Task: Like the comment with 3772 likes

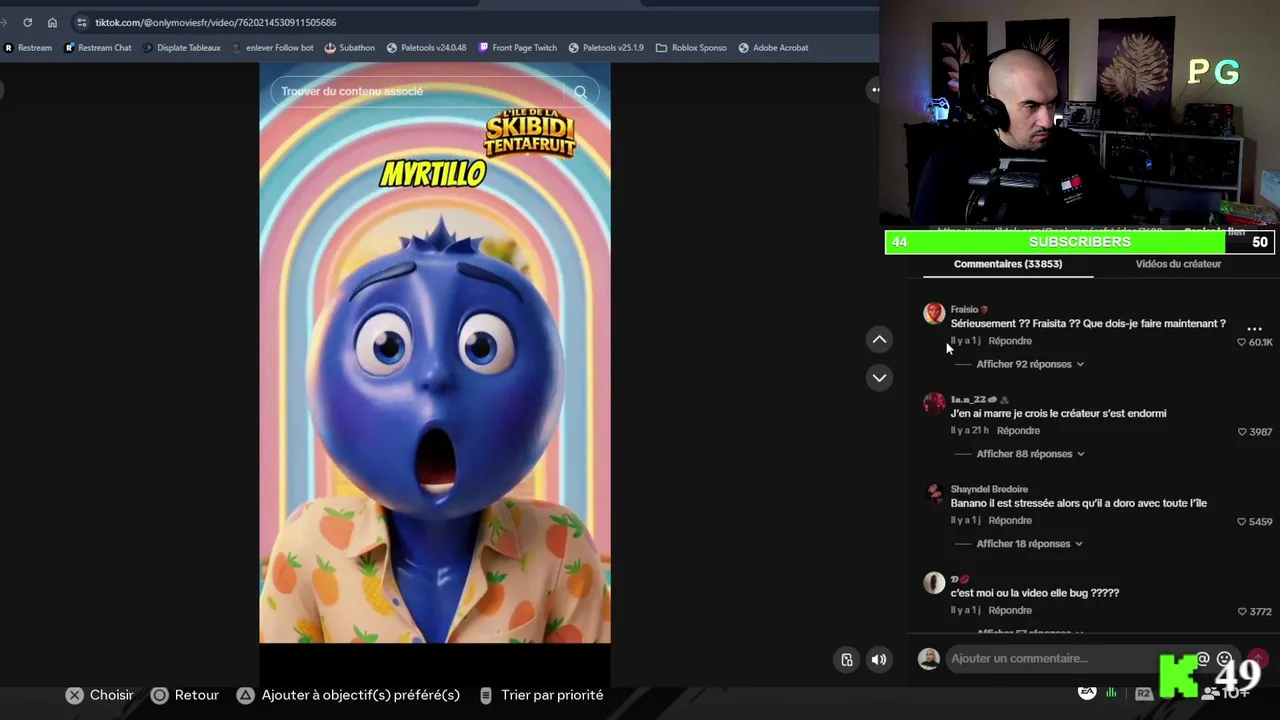Action: pyautogui.click(x=1254, y=612)
